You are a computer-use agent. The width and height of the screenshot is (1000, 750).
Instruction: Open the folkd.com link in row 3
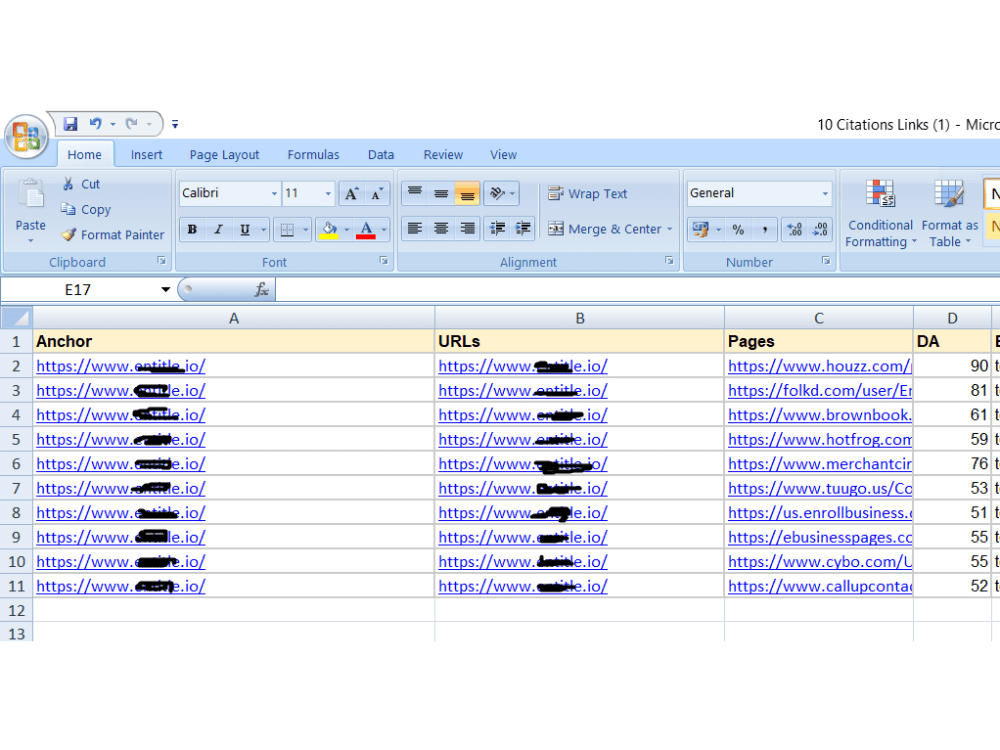coord(820,390)
